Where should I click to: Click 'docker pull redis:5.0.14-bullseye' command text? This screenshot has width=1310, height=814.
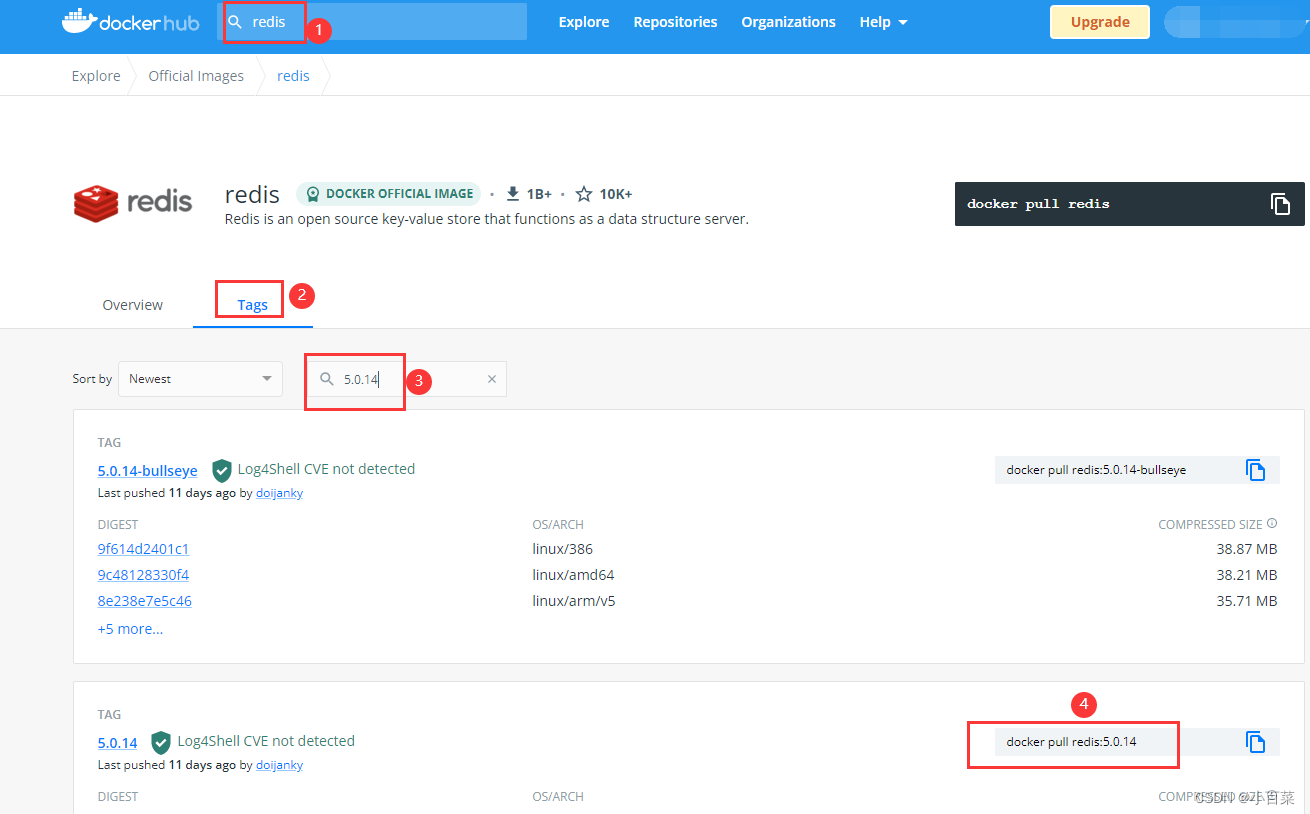(x=1096, y=470)
